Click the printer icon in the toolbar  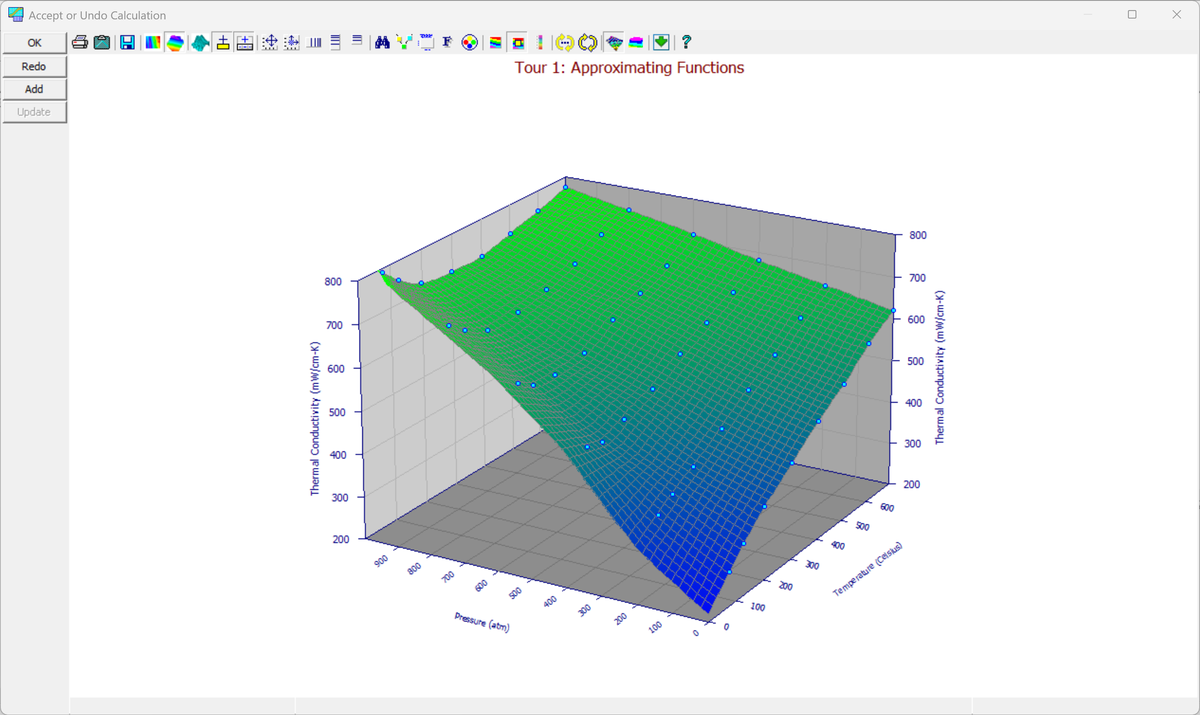(81, 42)
